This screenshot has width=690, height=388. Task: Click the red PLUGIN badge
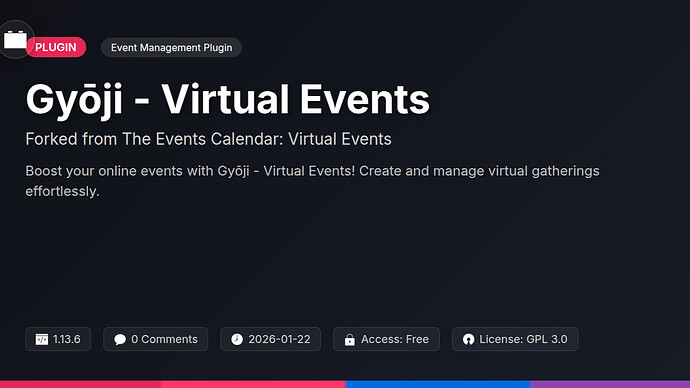coord(56,47)
